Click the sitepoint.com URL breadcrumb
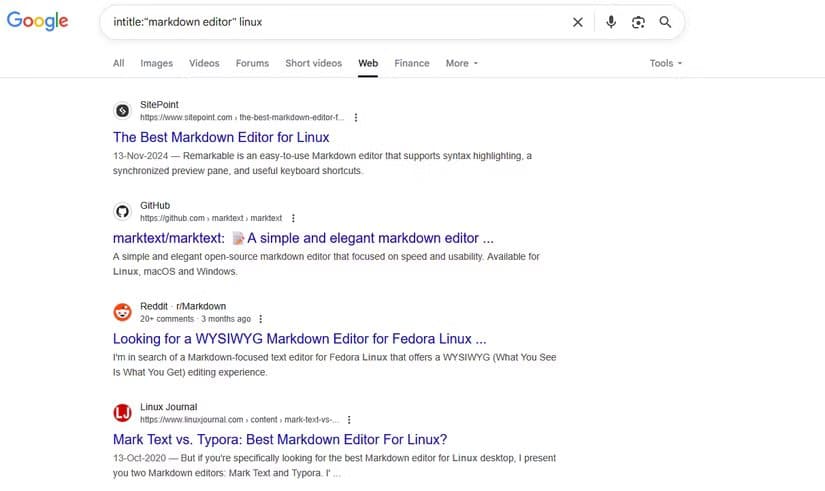This screenshot has width=825, height=491. (242, 117)
